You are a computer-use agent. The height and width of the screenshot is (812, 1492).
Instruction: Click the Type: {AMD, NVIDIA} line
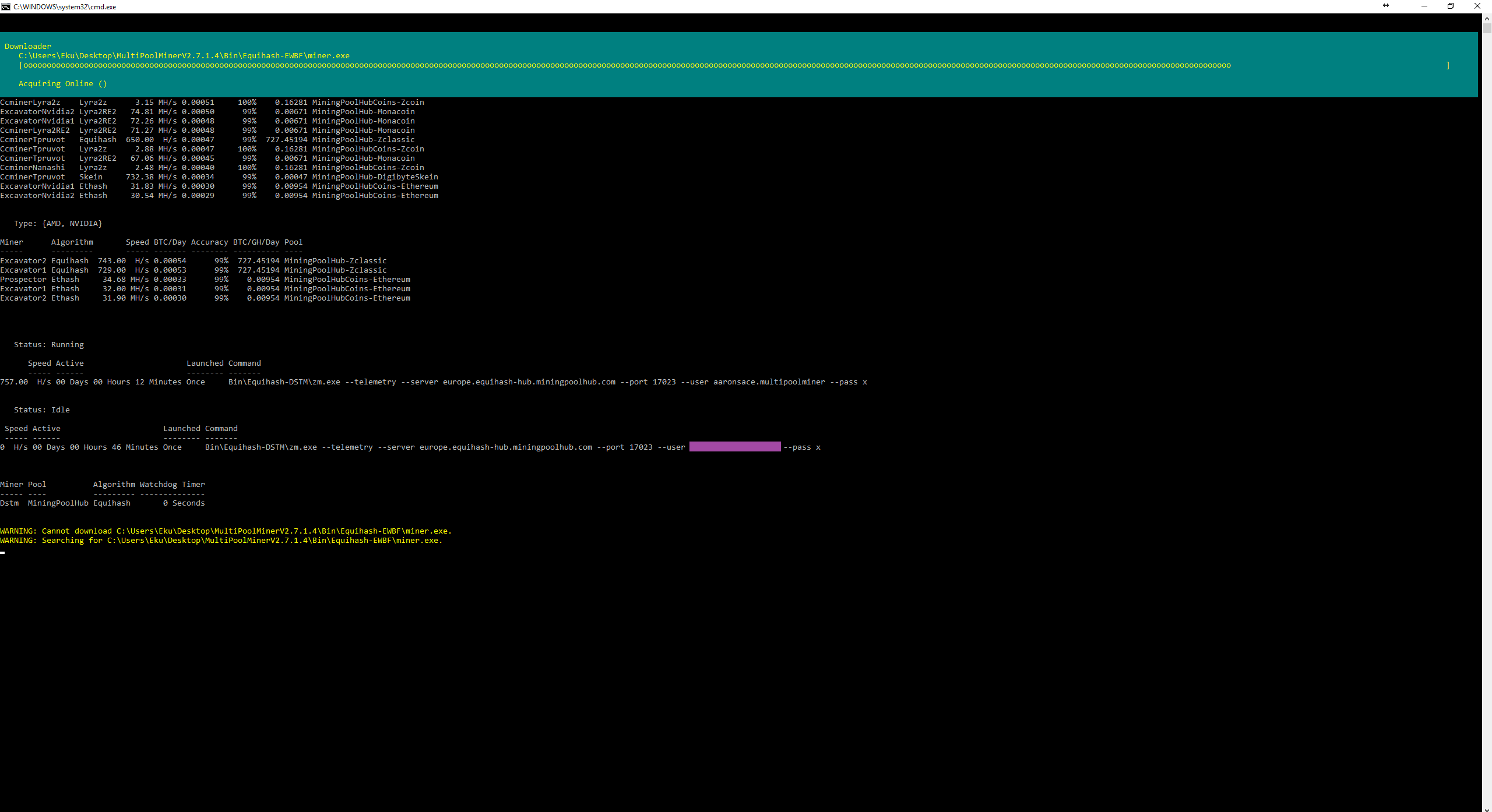[58, 224]
